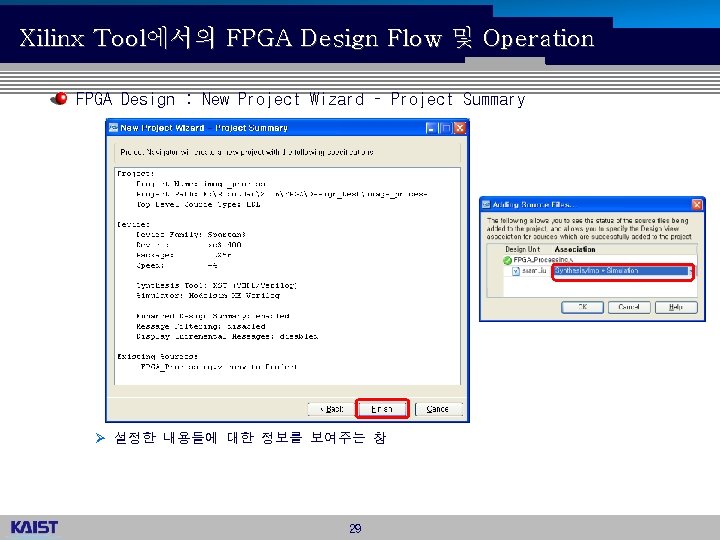Click the Back button in Project Summary
The image size is (720, 540).
[332, 409]
